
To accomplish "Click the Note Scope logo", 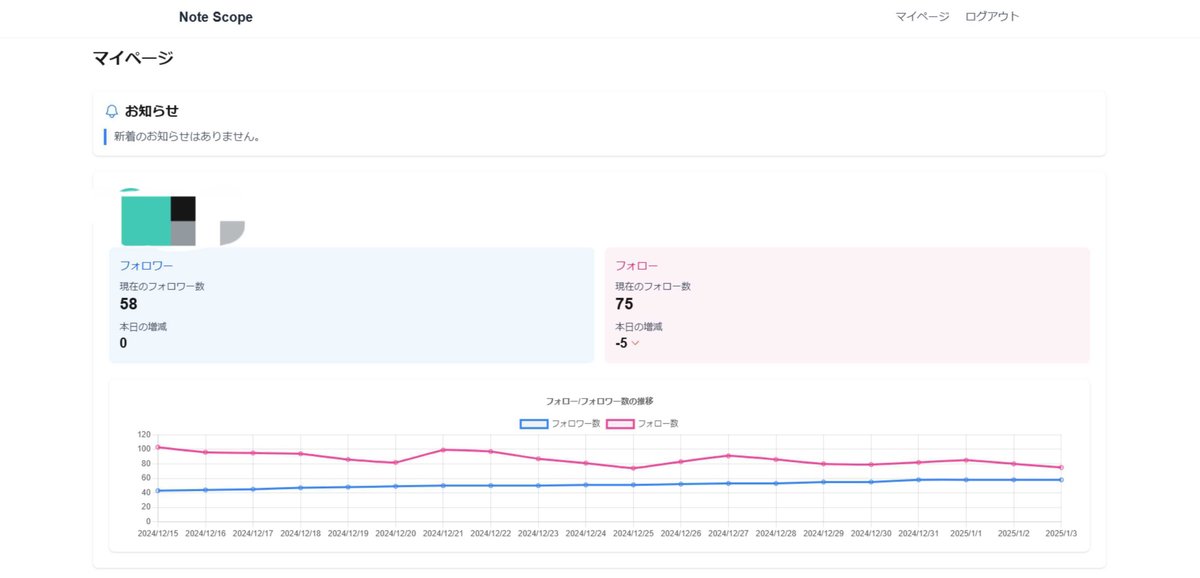I will (216, 17).
